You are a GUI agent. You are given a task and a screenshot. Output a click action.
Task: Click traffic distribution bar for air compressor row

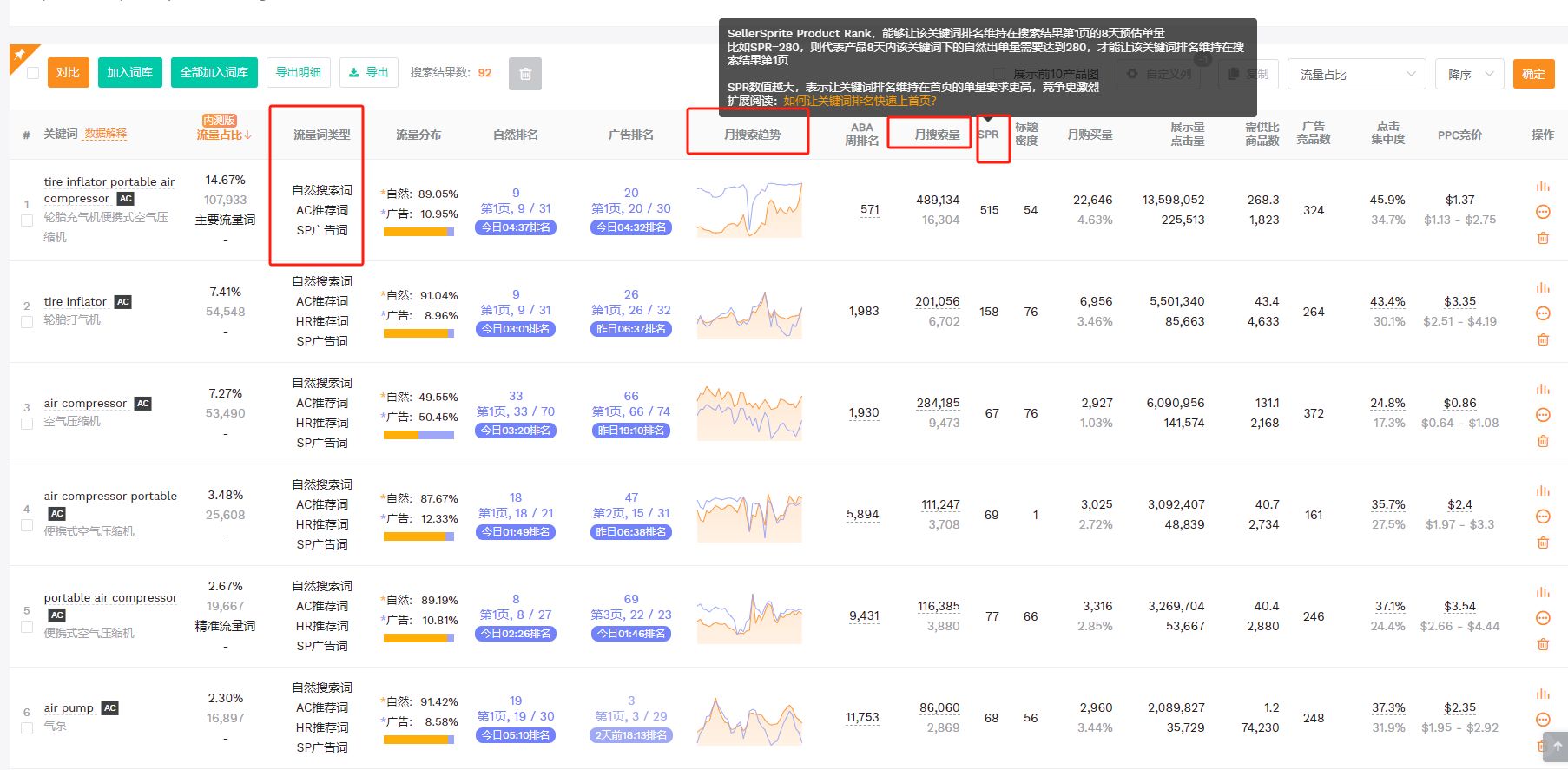click(418, 435)
